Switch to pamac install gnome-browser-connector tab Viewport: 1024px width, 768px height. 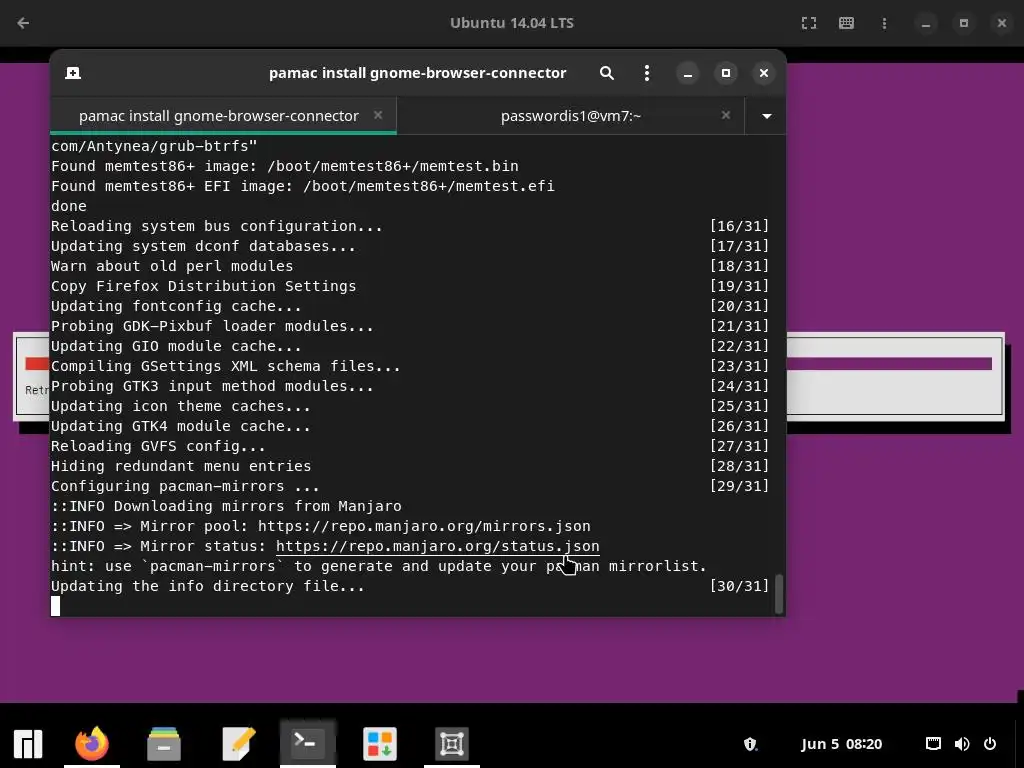[223, 116]
